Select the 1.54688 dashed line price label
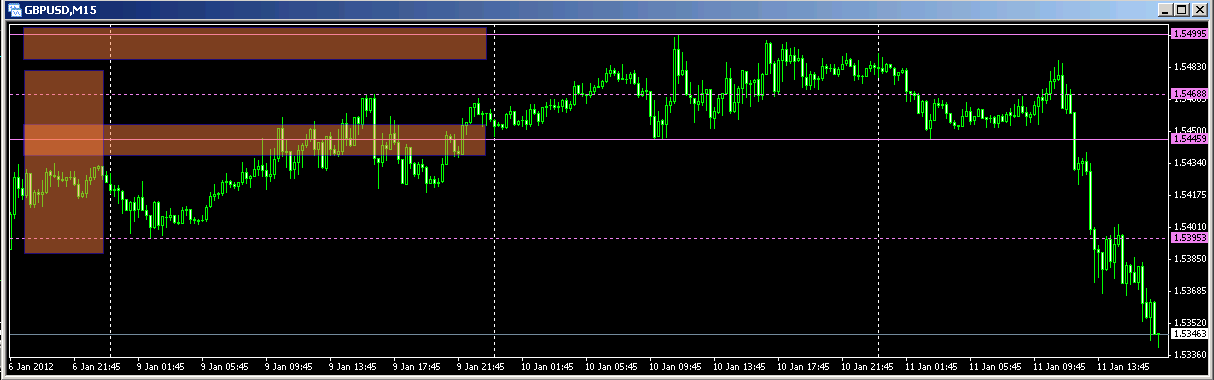 [x=1189, y=94]
